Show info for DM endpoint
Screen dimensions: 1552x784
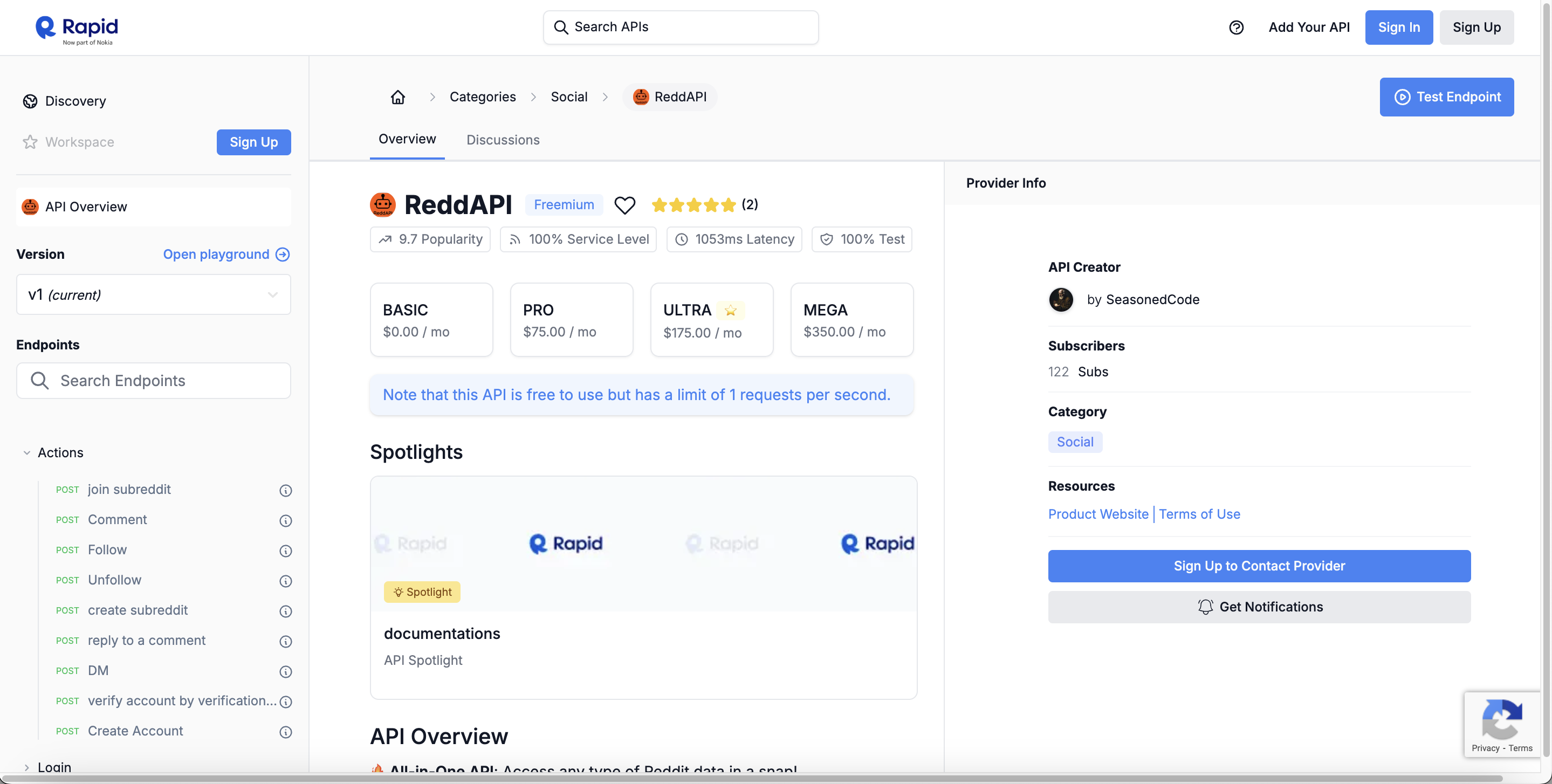point(286,671)
